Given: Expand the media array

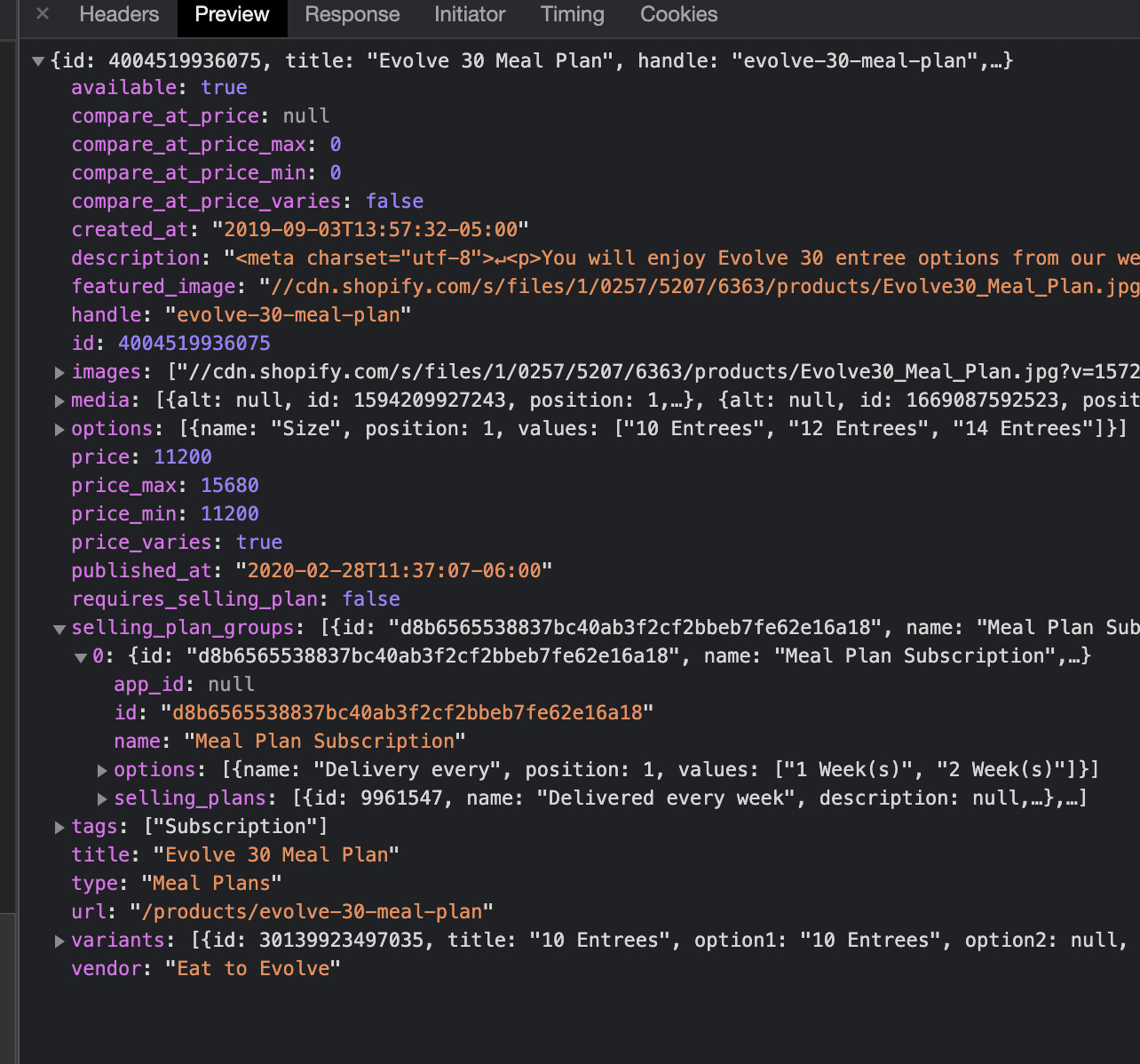Looking at the screenshot, I should pyautogui.click(x=59, y=401).
